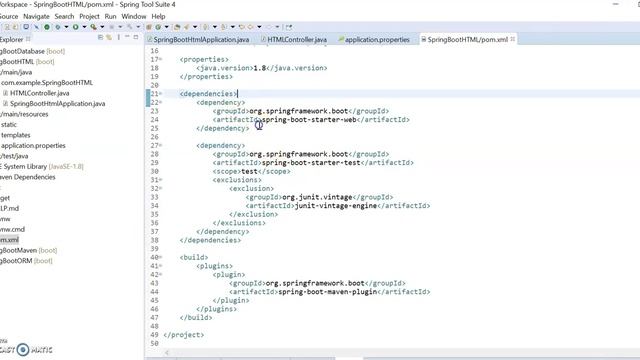Click the Search flashlight toolbar icon
The height and width of the screenshot is (360, 640).
click(186, 27)
